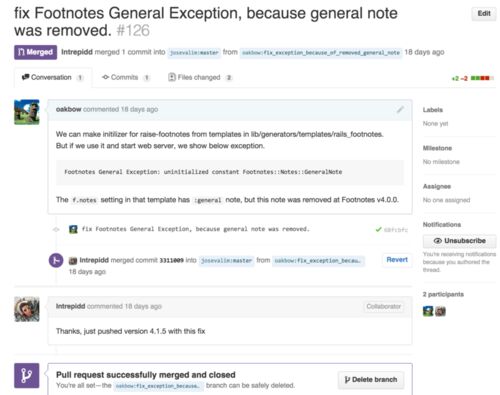This screenshot has height=395, width=500.
Task: Click the small commit icon left of the commit message
Action: pyautogui.click(x=56, y=229)
